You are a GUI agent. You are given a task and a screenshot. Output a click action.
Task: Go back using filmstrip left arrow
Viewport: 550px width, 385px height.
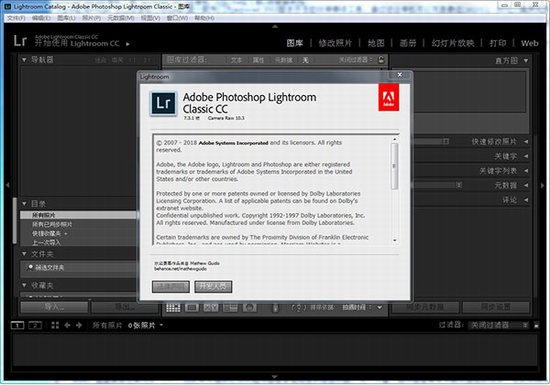coord(67,325)
